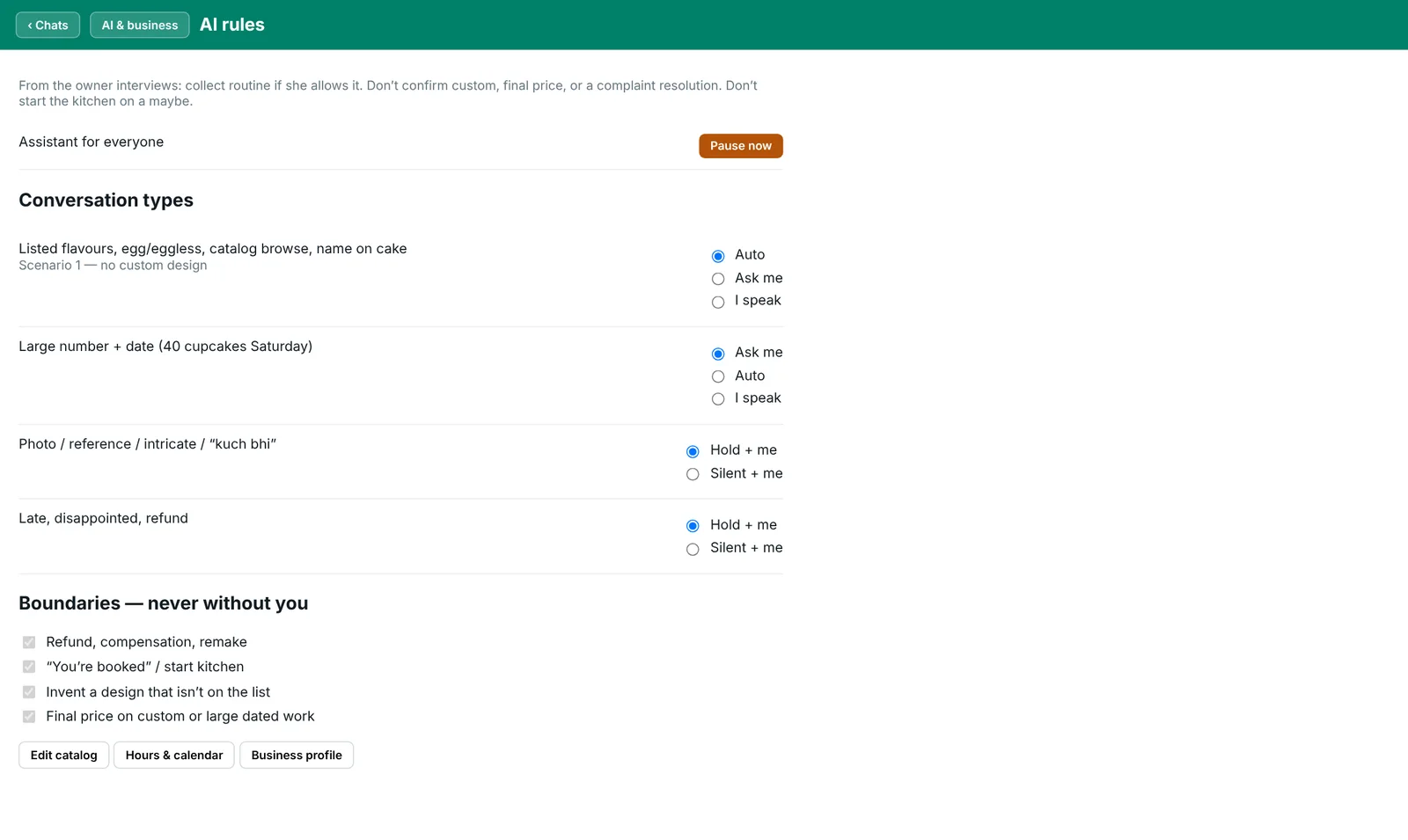Choose Silent + me for photo reference requests
The height and width of the screenshot is (840, 1408).
(693, 474)
